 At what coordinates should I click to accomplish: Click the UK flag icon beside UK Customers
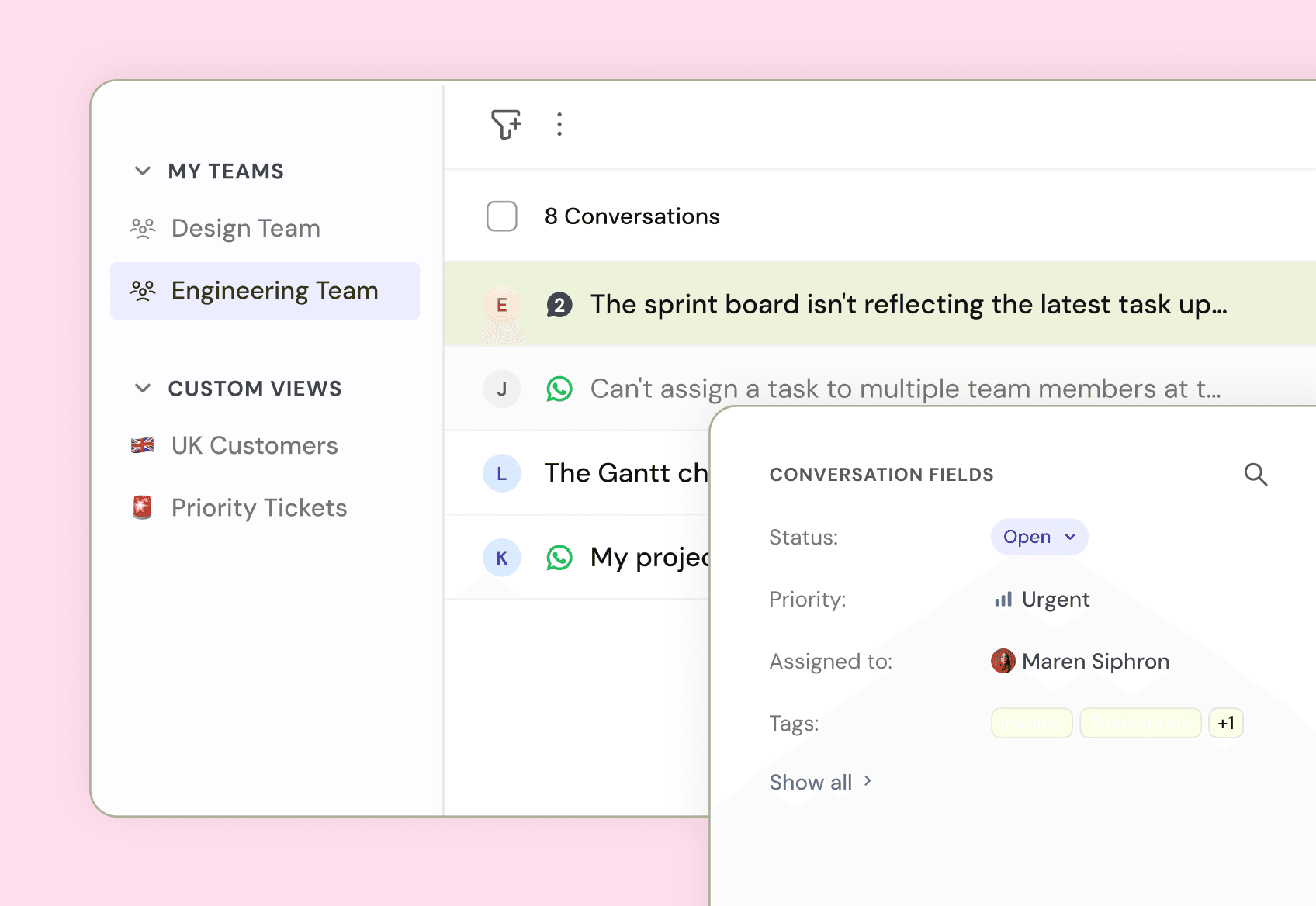point(143,445)
